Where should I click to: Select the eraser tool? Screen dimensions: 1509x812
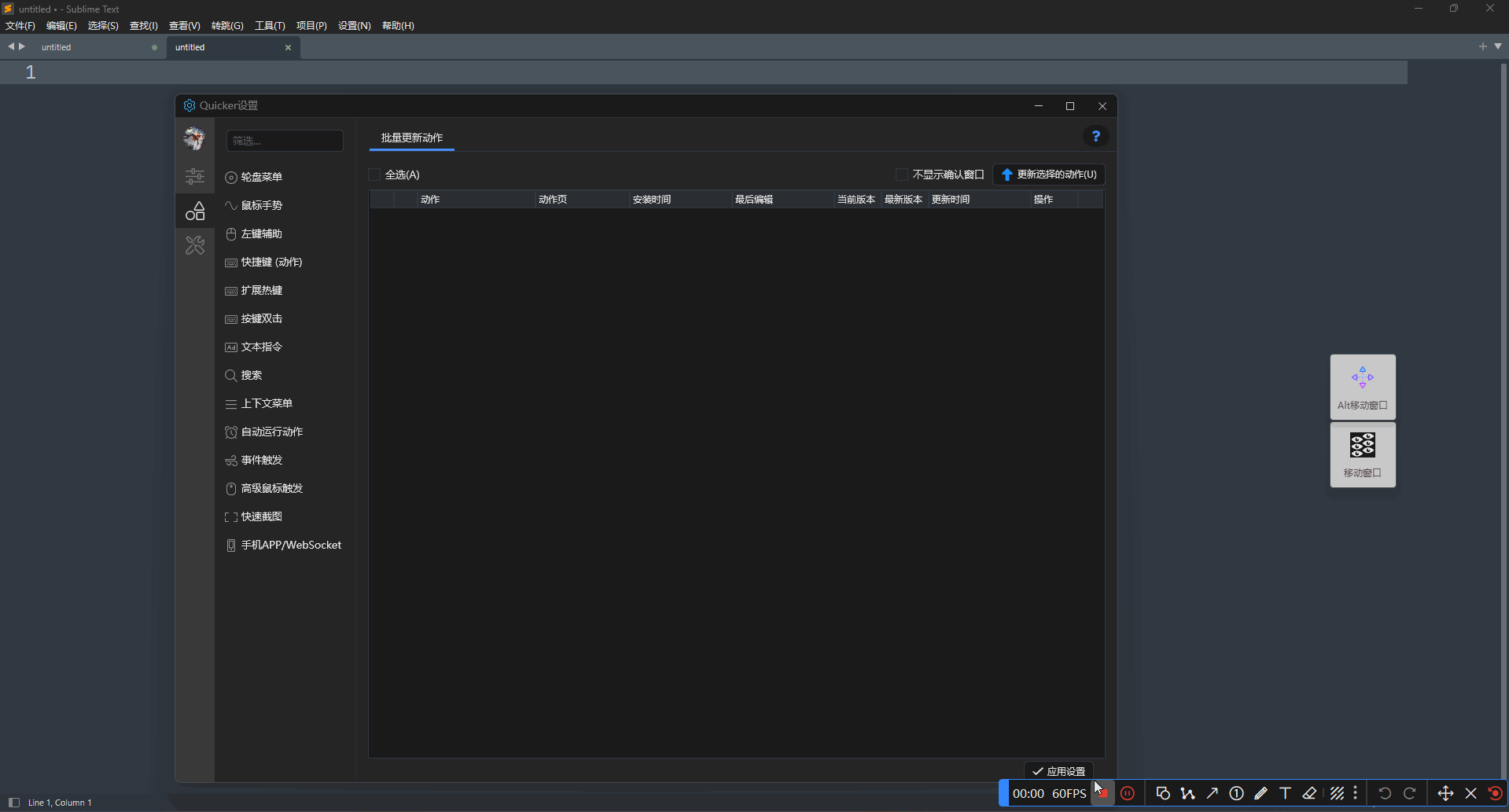tap(1309, 793)
